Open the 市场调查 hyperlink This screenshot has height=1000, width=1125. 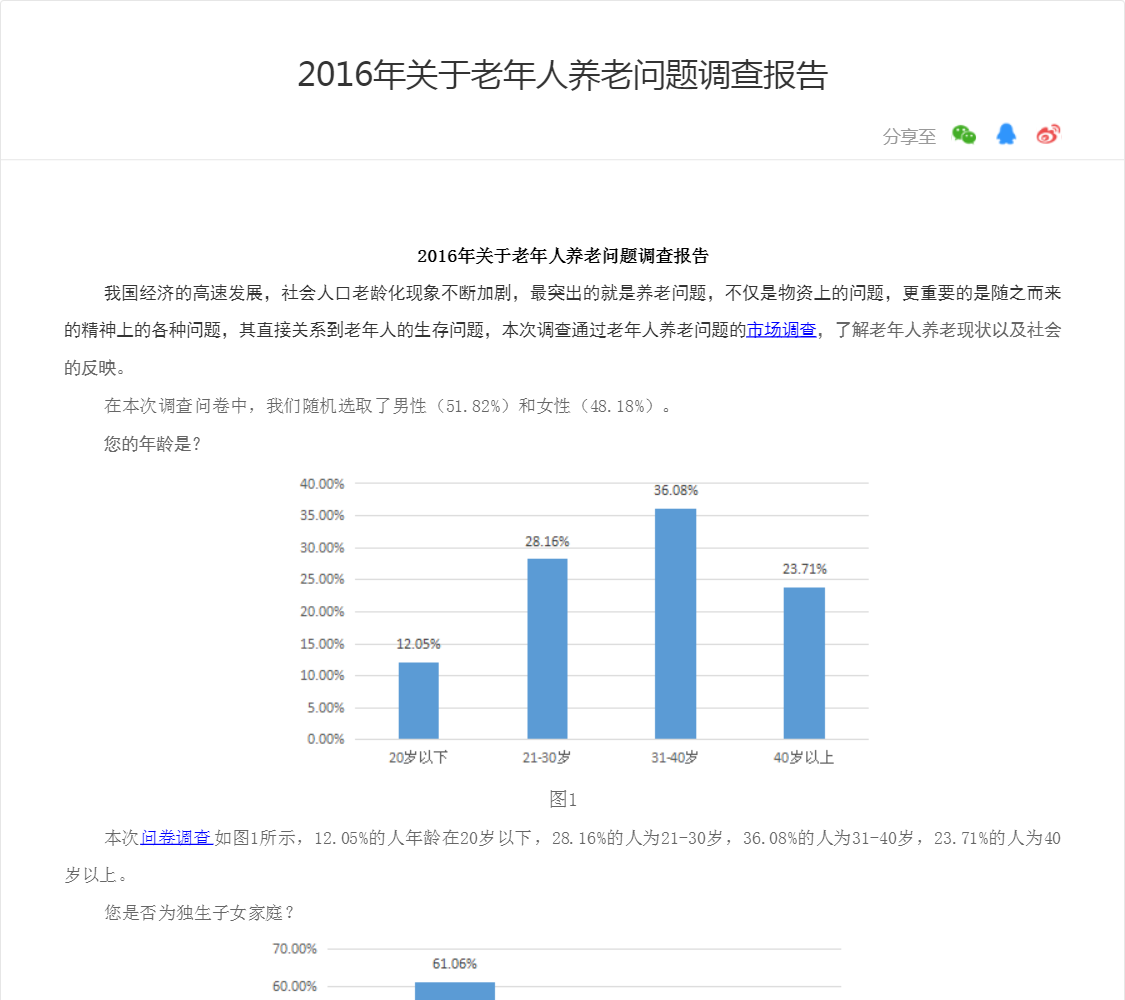pos(781,330)
